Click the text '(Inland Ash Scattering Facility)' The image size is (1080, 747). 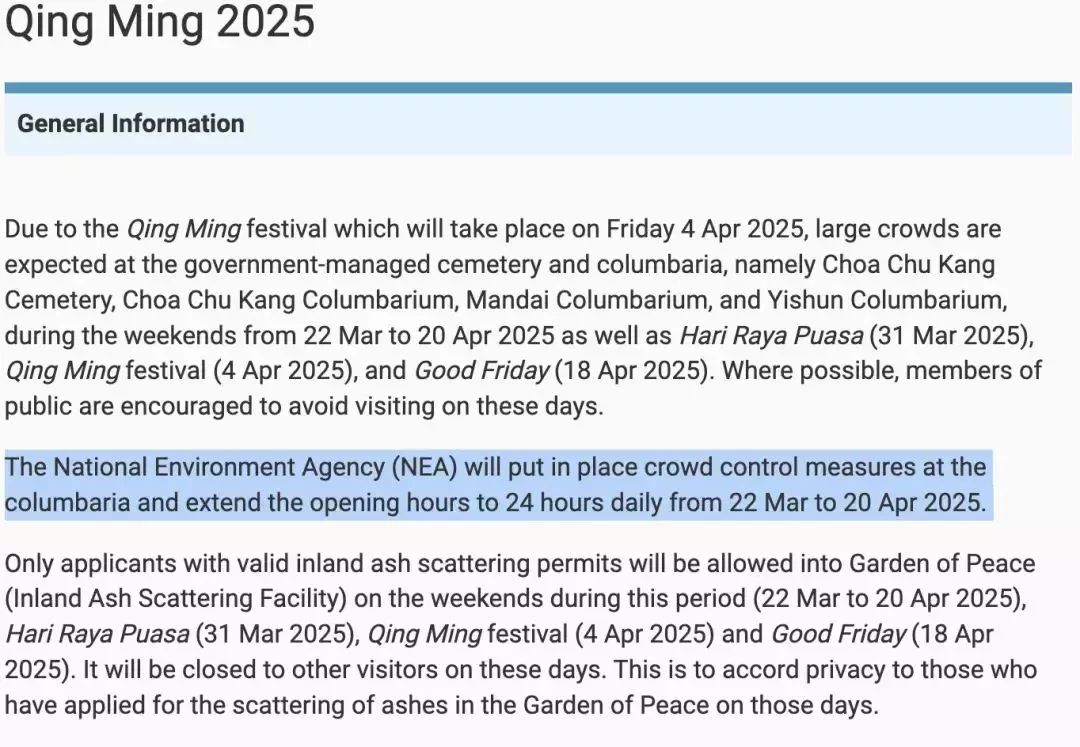[x=176, y=598]
